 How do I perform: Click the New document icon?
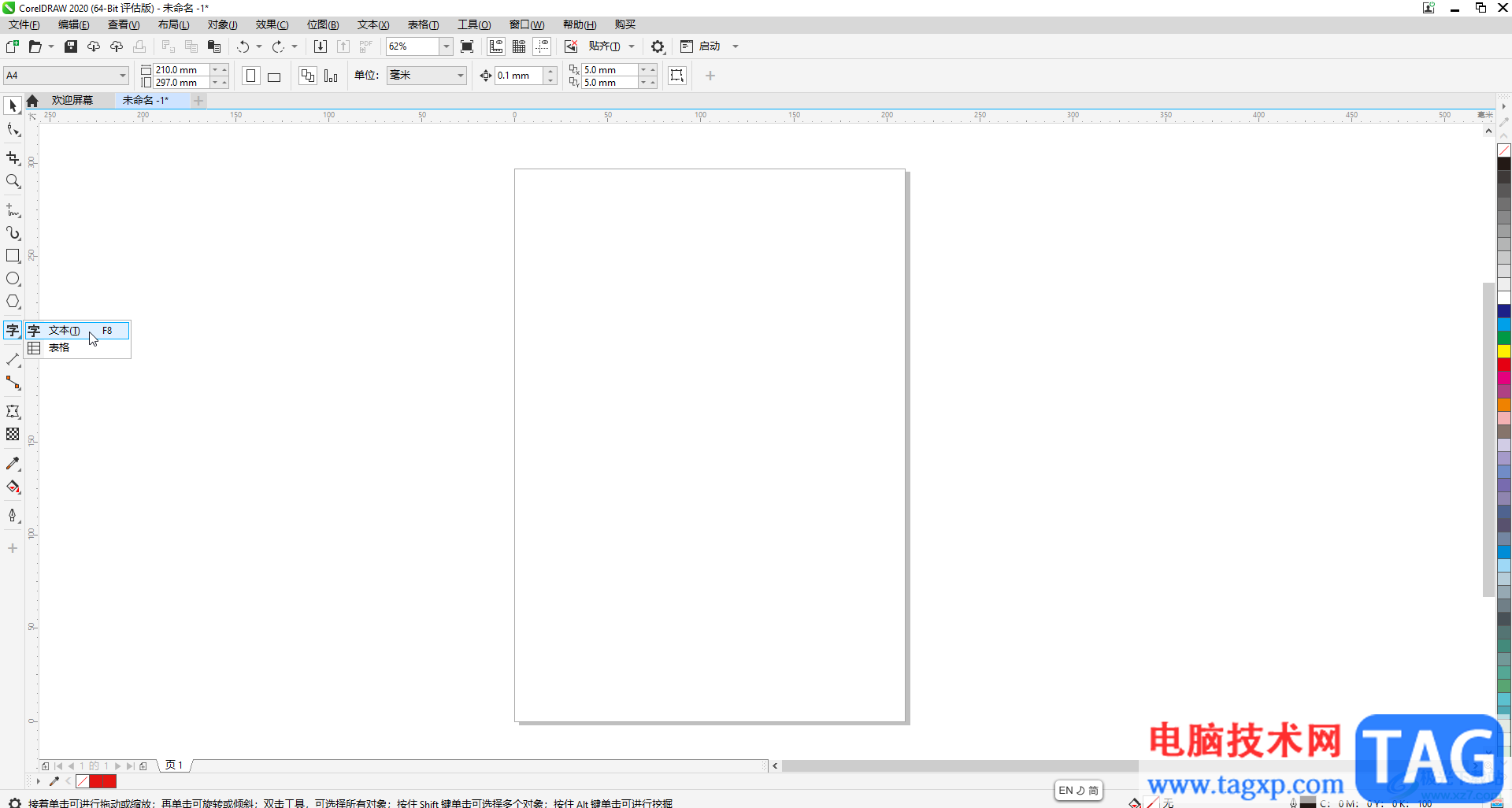[13, 46]
